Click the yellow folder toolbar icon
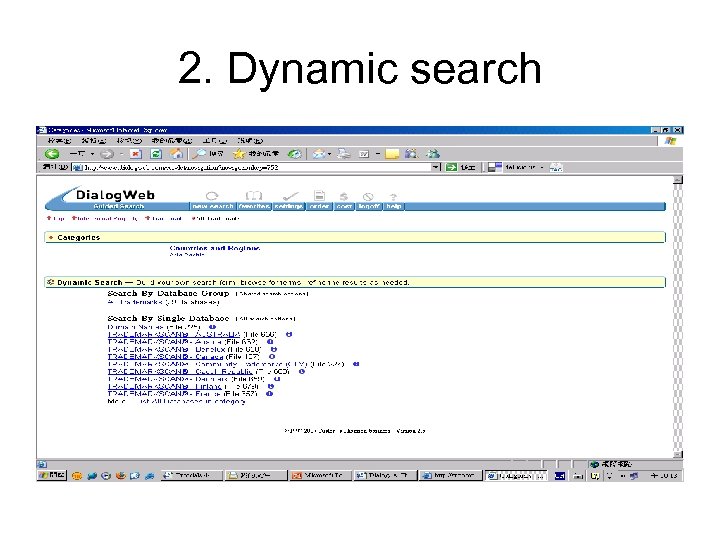 coord(392,154)
